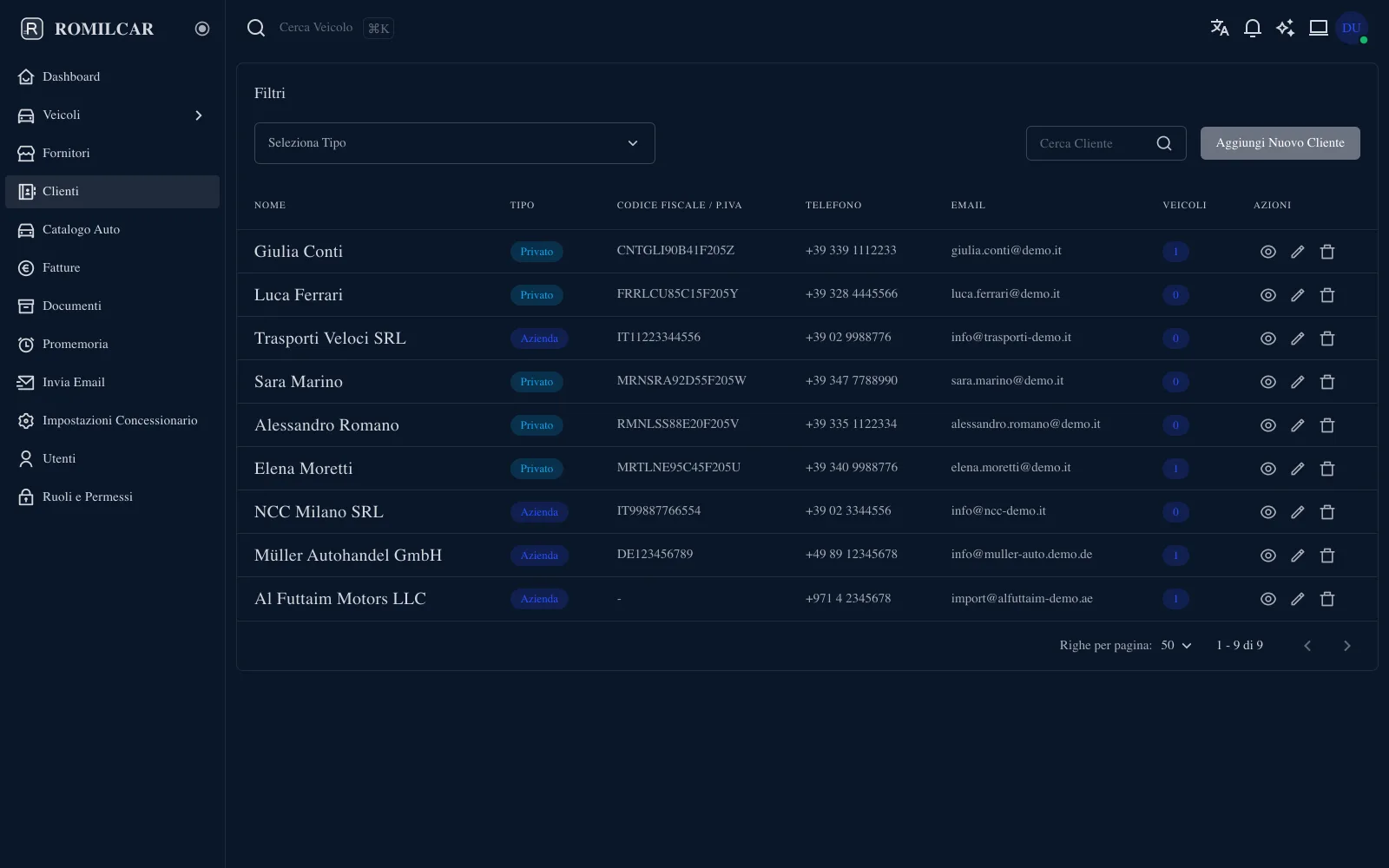Open the language translation icon

[x=1220, y=28]
